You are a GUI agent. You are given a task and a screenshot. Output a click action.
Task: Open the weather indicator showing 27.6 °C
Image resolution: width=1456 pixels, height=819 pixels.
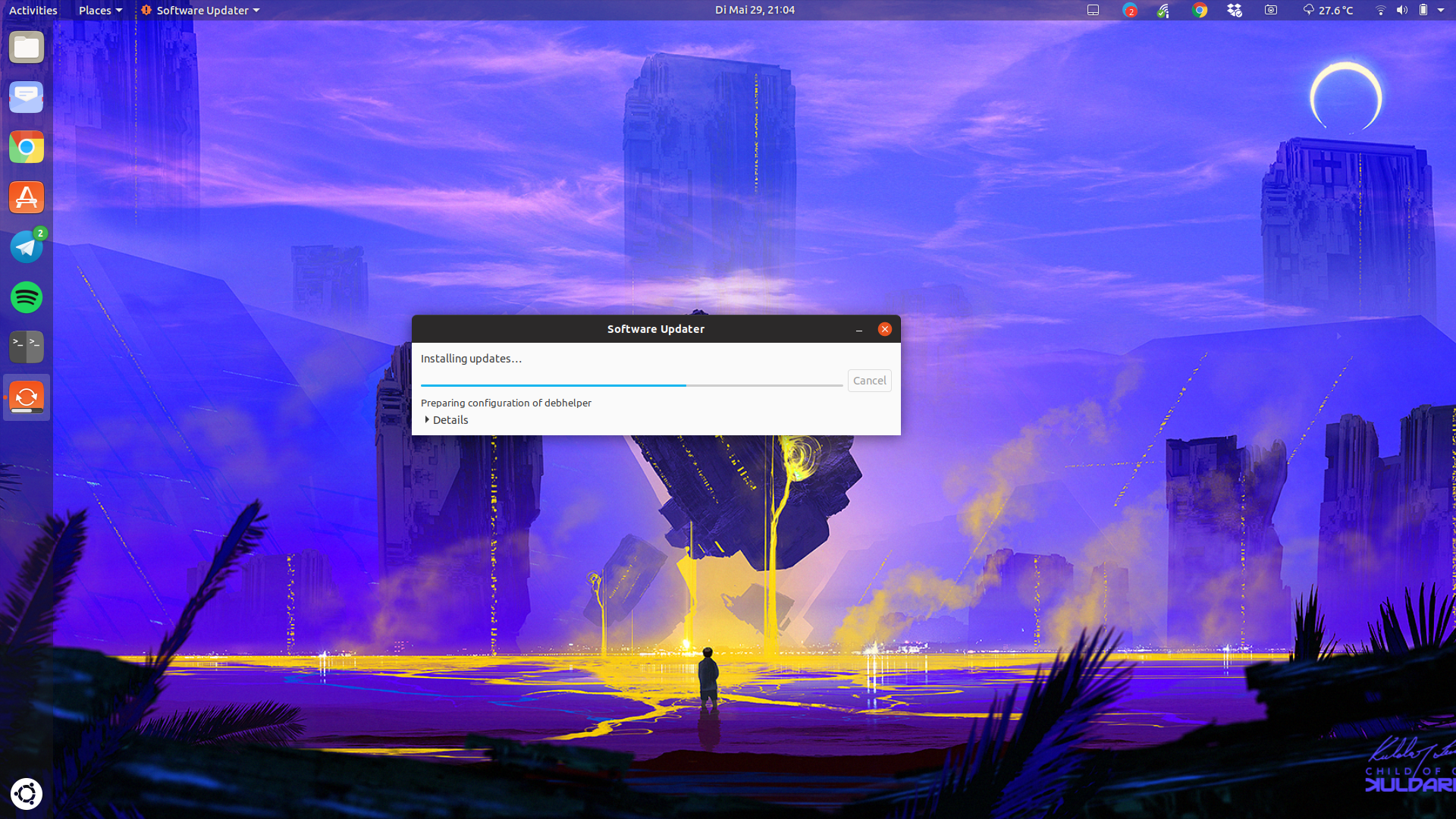pos(1328,10)
